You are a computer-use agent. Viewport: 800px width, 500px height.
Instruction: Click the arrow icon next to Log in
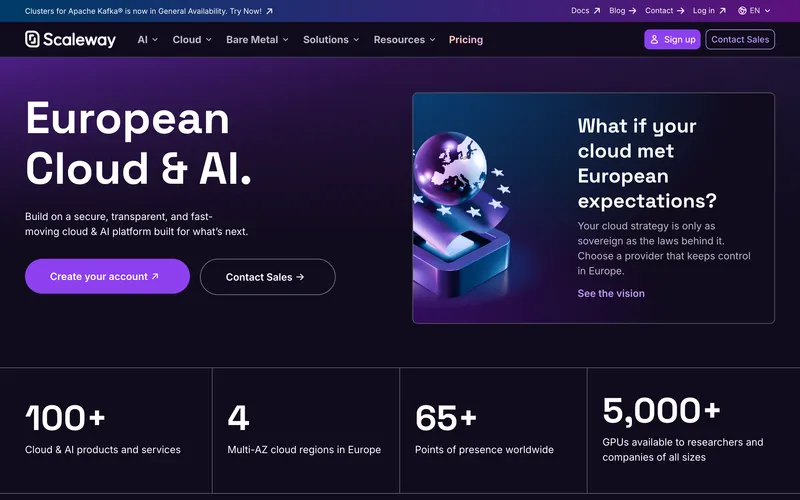722,11
